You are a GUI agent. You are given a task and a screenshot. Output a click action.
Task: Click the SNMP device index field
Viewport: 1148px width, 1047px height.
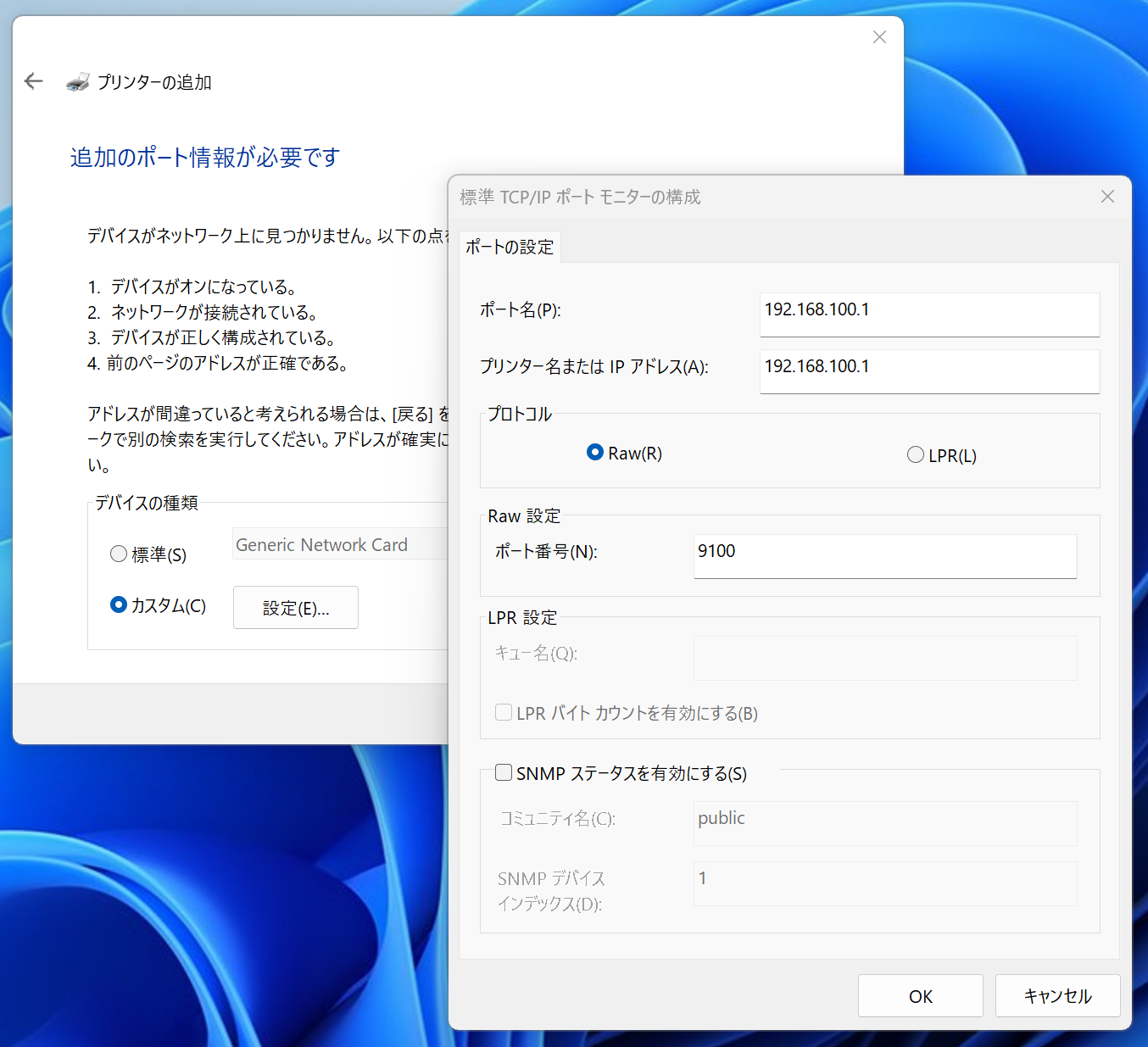884,883
